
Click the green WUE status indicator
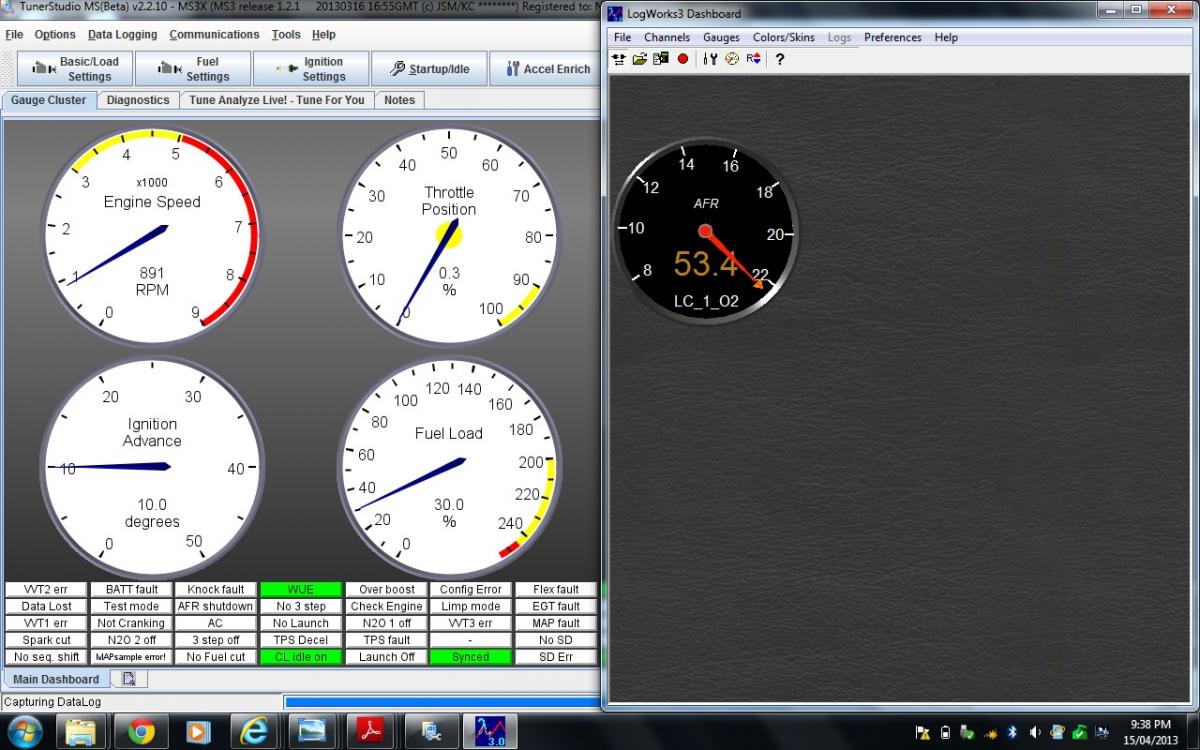300,590
